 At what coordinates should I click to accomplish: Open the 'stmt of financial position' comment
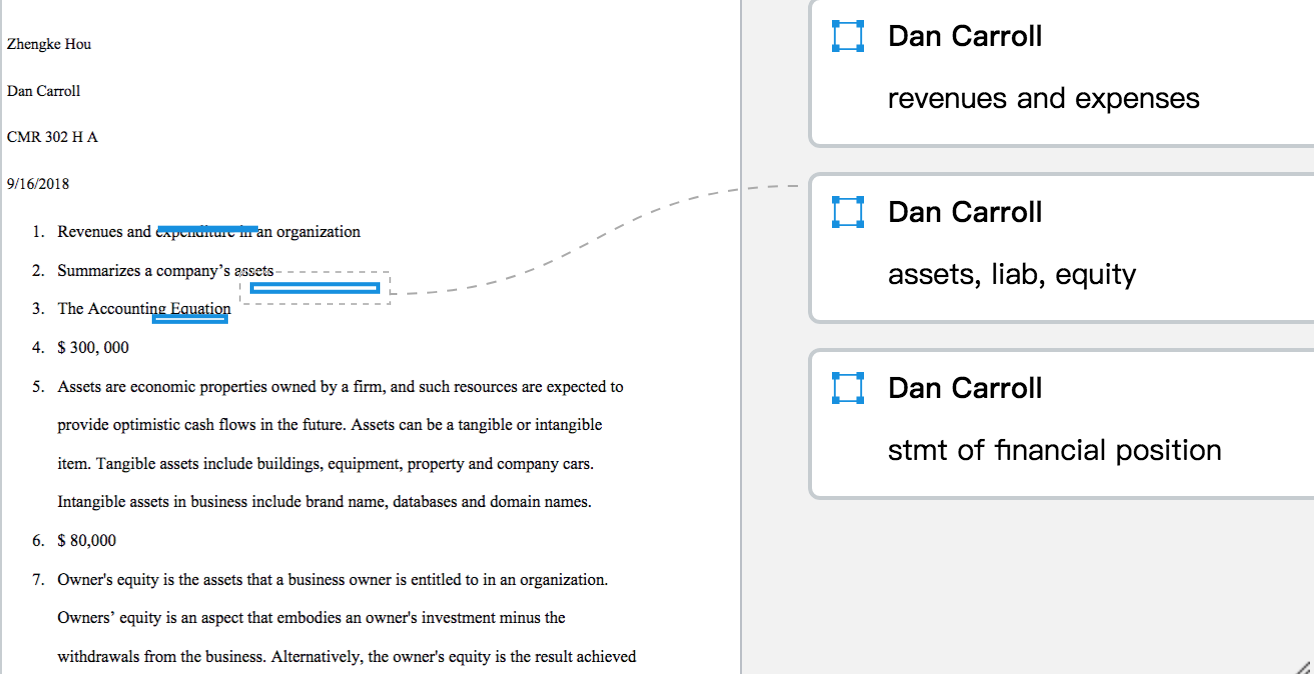[1062, 424]
